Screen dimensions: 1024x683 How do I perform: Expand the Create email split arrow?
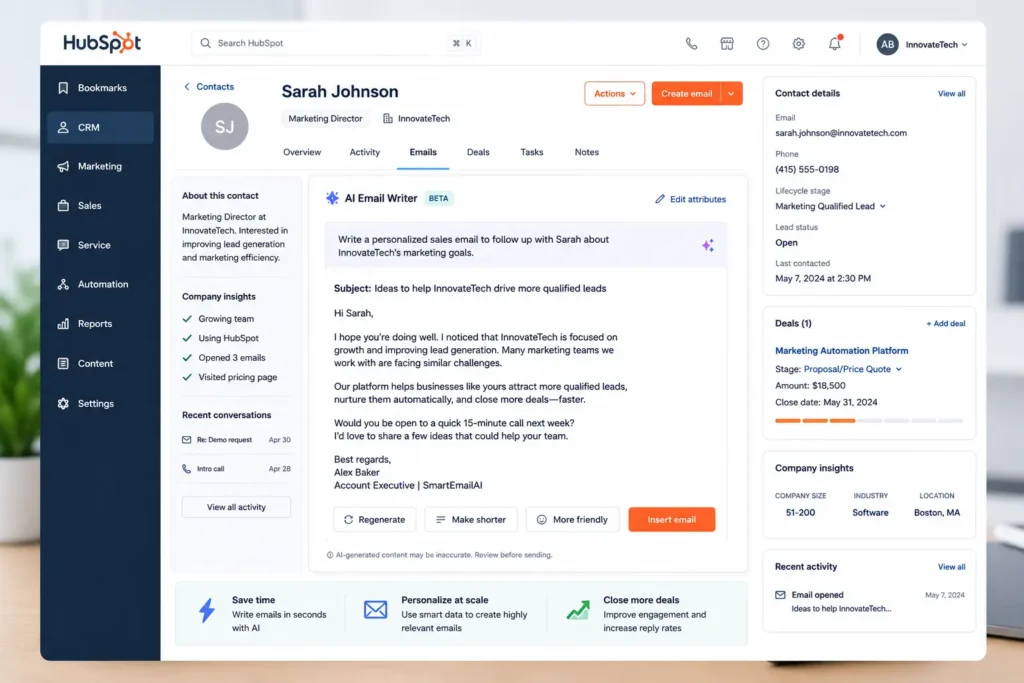(x=731, y=93)
